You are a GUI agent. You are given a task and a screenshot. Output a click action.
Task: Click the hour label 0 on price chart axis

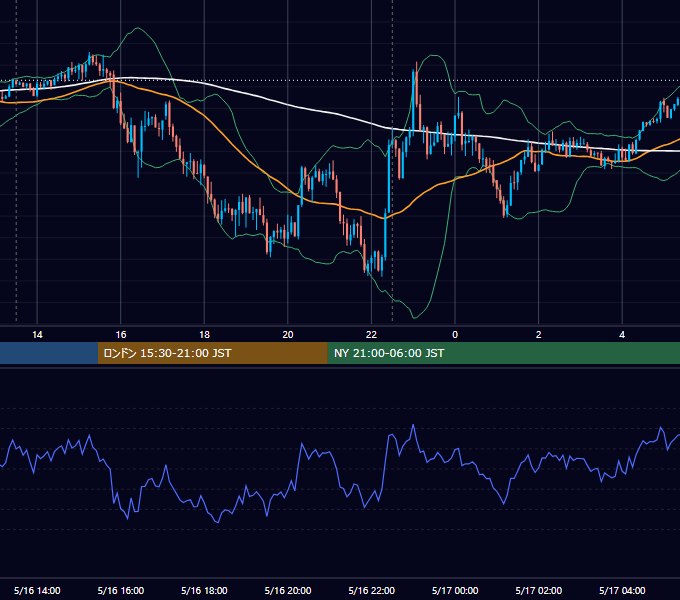pos(455,335)
